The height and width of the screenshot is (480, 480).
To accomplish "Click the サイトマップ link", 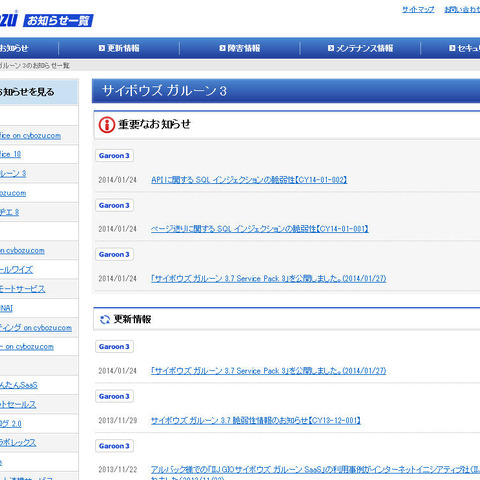I will (x=418, y=9).
